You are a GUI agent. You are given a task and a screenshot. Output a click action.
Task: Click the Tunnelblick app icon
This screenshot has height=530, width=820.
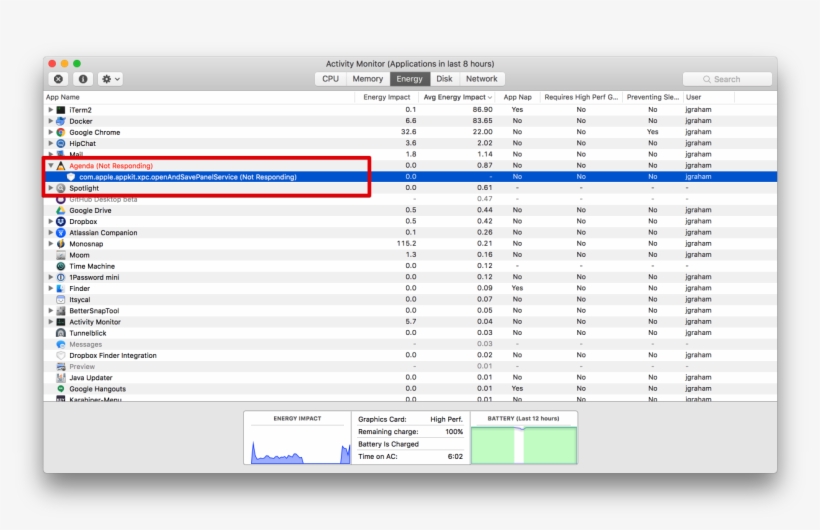(61, 333)
